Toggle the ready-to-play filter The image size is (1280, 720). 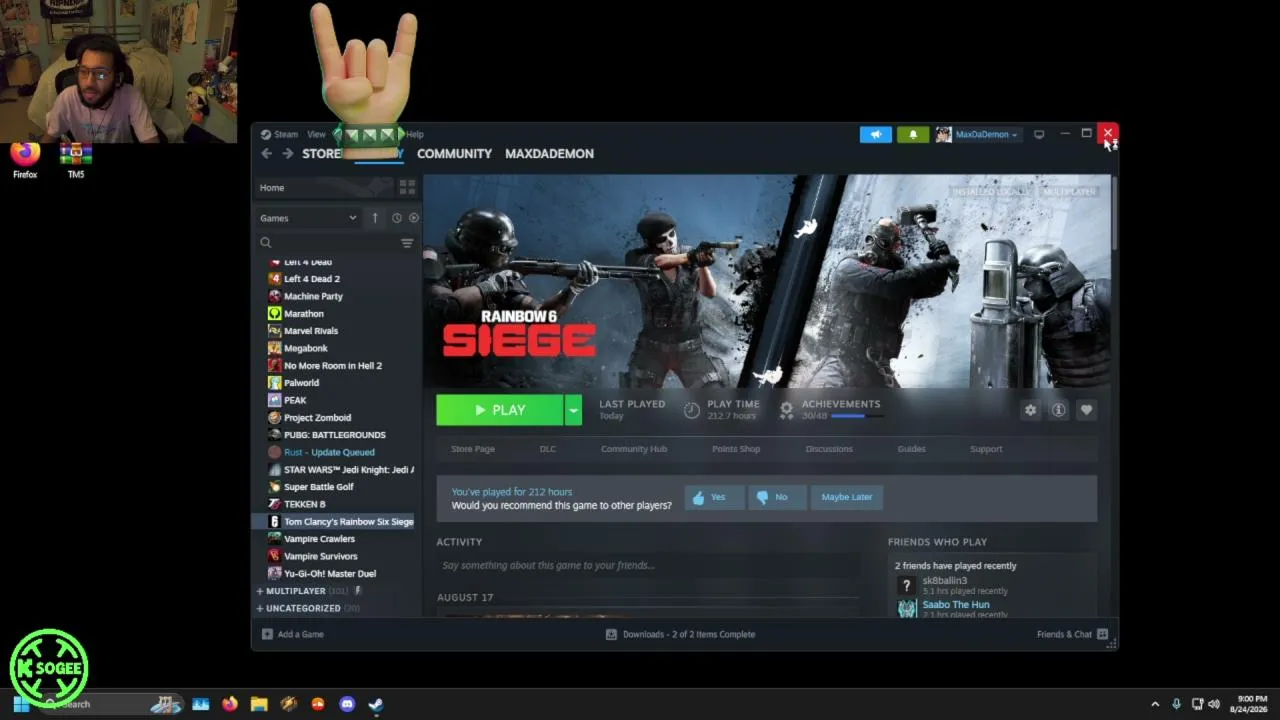coord(414,218)
